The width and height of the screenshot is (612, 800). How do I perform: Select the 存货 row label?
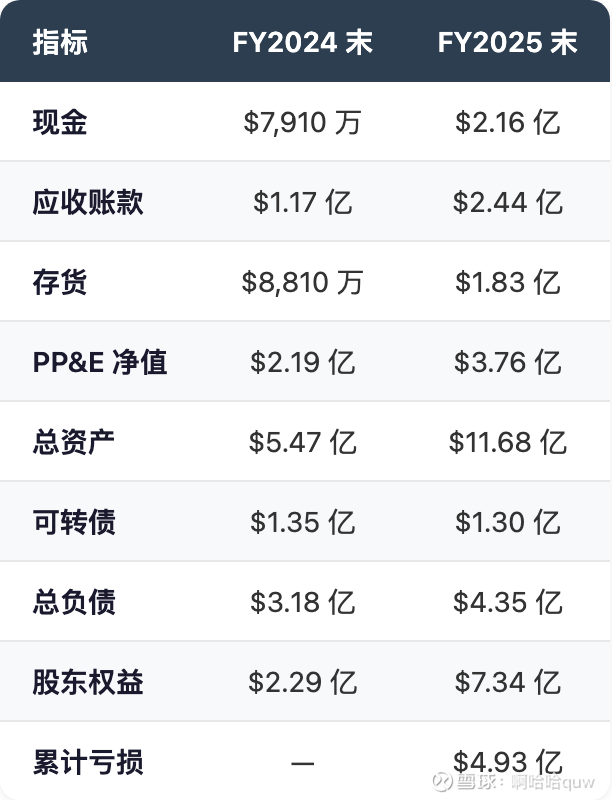(x=60, y=282)
